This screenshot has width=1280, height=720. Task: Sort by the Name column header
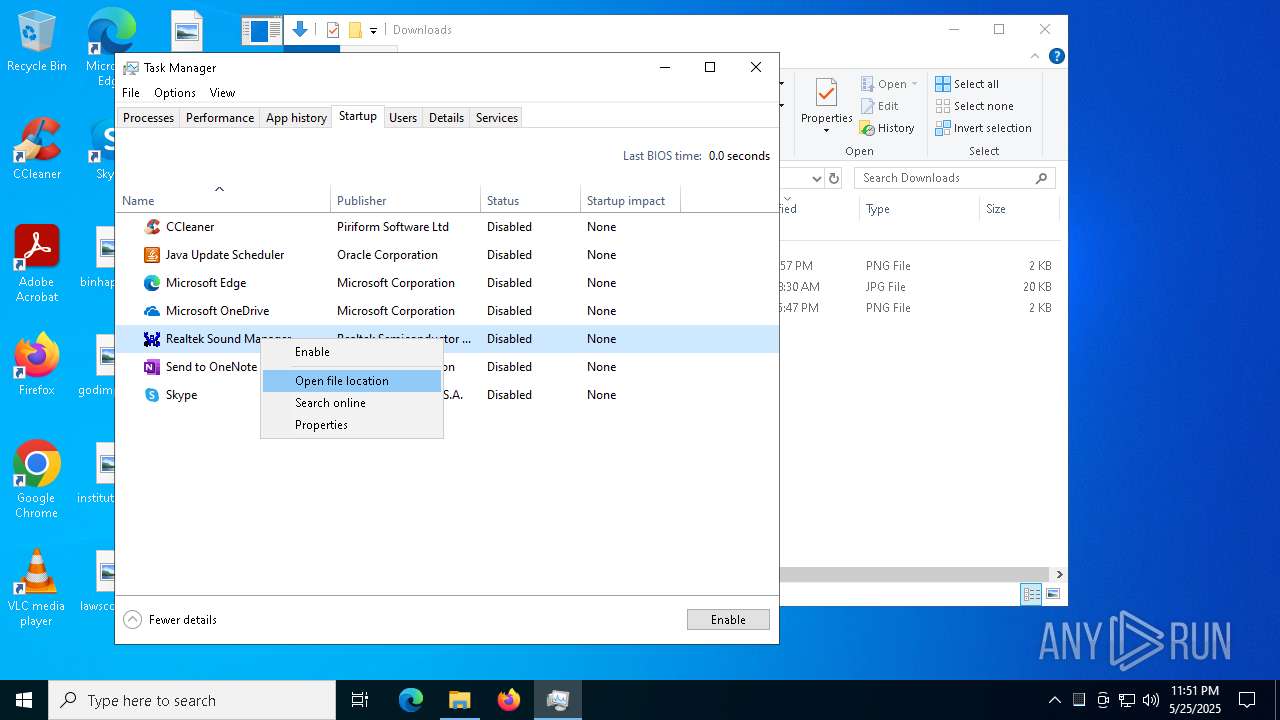click(x=223, y=201)
